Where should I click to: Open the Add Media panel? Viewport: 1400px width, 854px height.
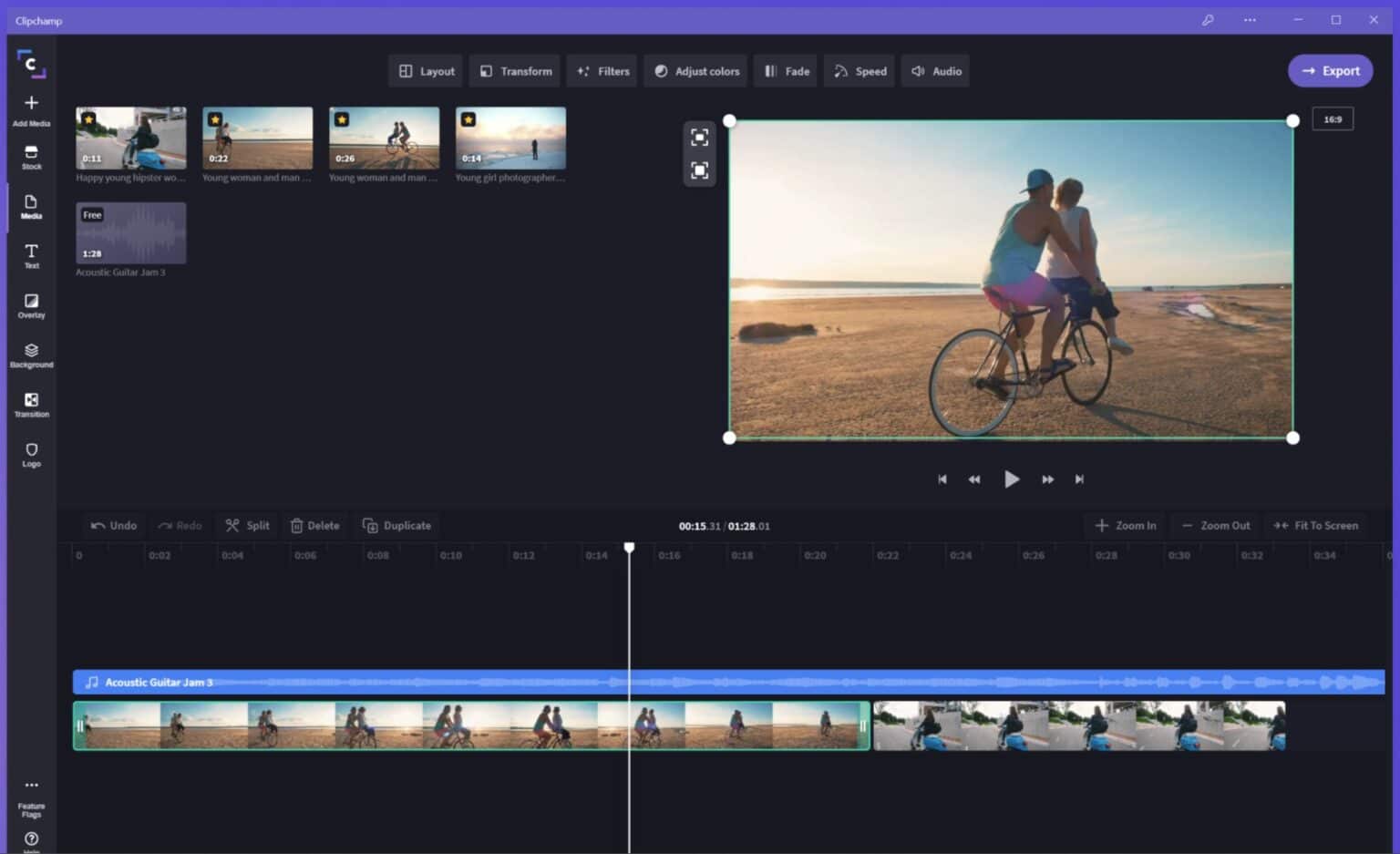31,110
